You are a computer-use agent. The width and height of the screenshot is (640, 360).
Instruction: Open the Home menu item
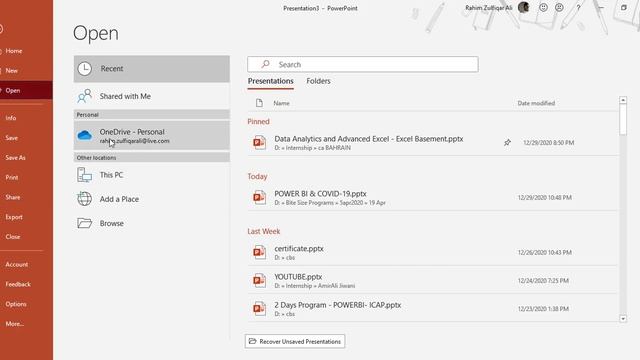tap(14, 51)
